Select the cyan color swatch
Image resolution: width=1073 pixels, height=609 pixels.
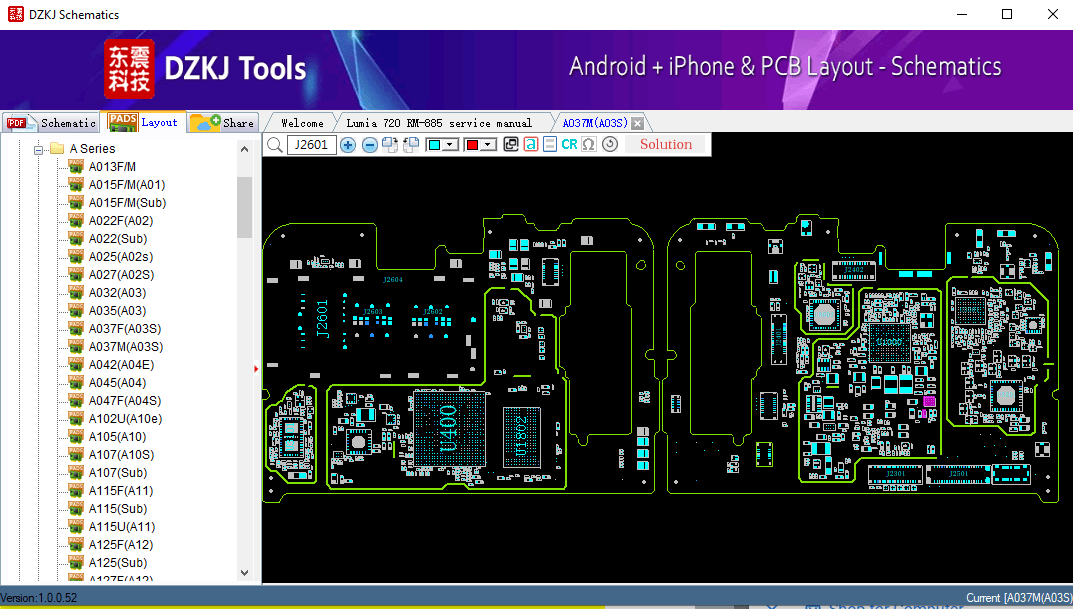pyautogui.click(x=434, y=144)
